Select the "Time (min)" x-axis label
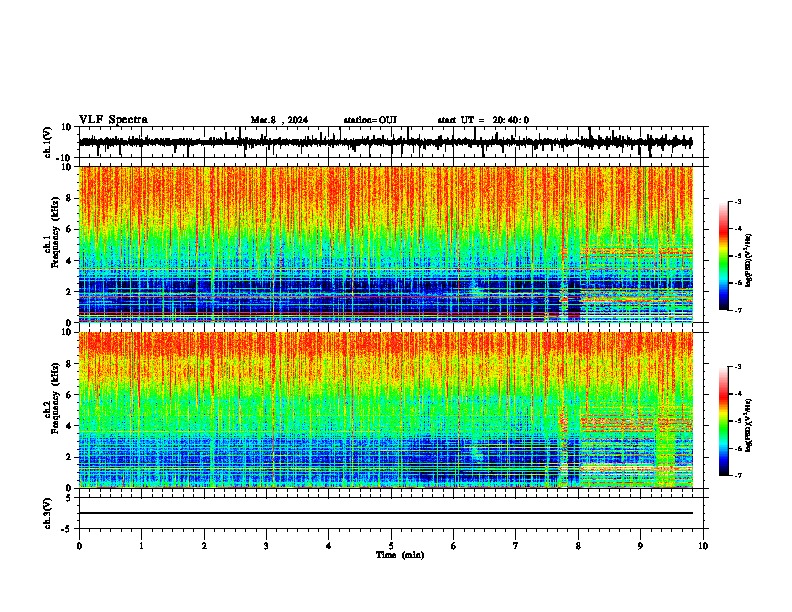Screen dimensions: 792x612 [x=400, y=555]
